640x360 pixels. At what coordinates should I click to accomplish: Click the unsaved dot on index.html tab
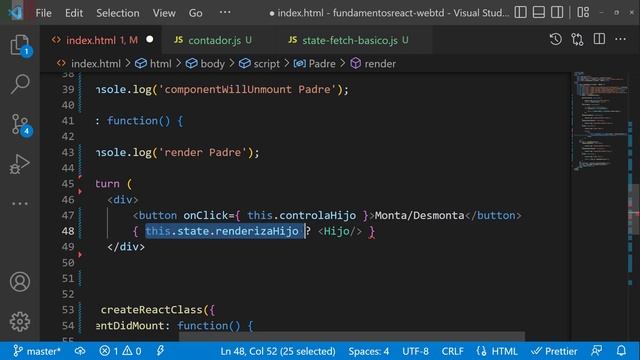tap(150, 40)
